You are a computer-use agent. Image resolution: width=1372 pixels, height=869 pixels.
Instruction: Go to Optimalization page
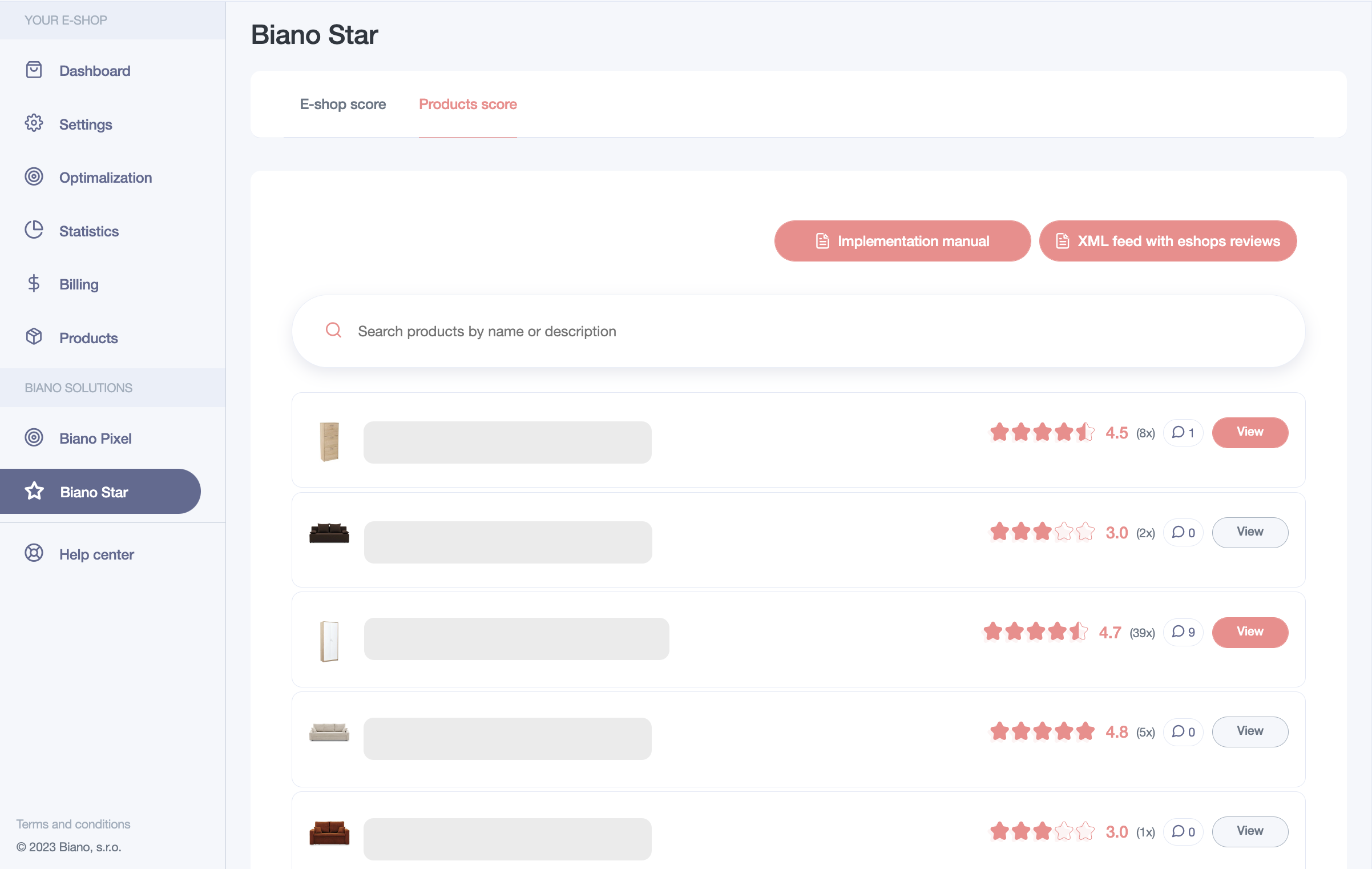106,178
